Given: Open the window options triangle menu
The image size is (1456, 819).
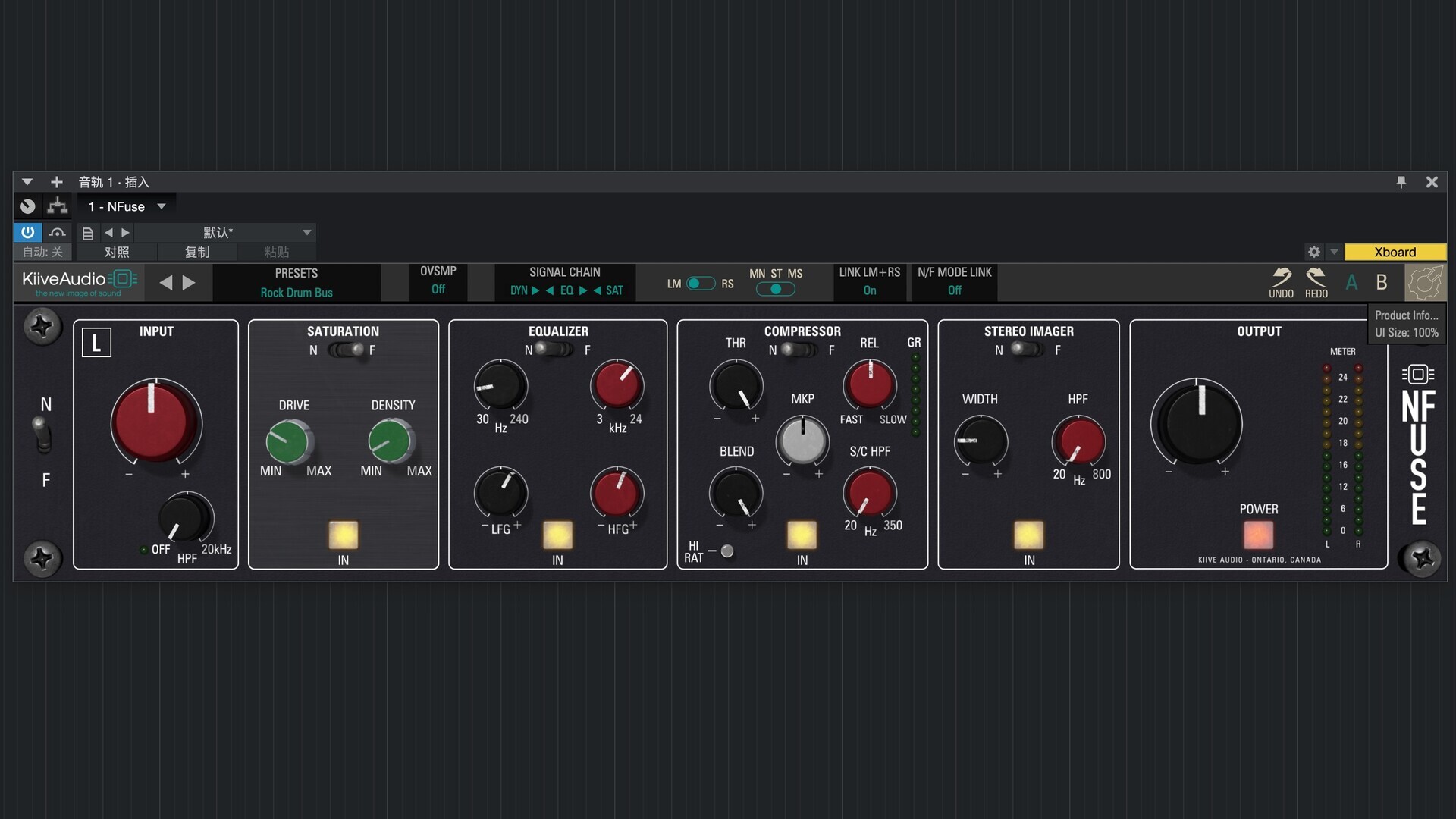Looking at the screenshot, I should [27, 182].
